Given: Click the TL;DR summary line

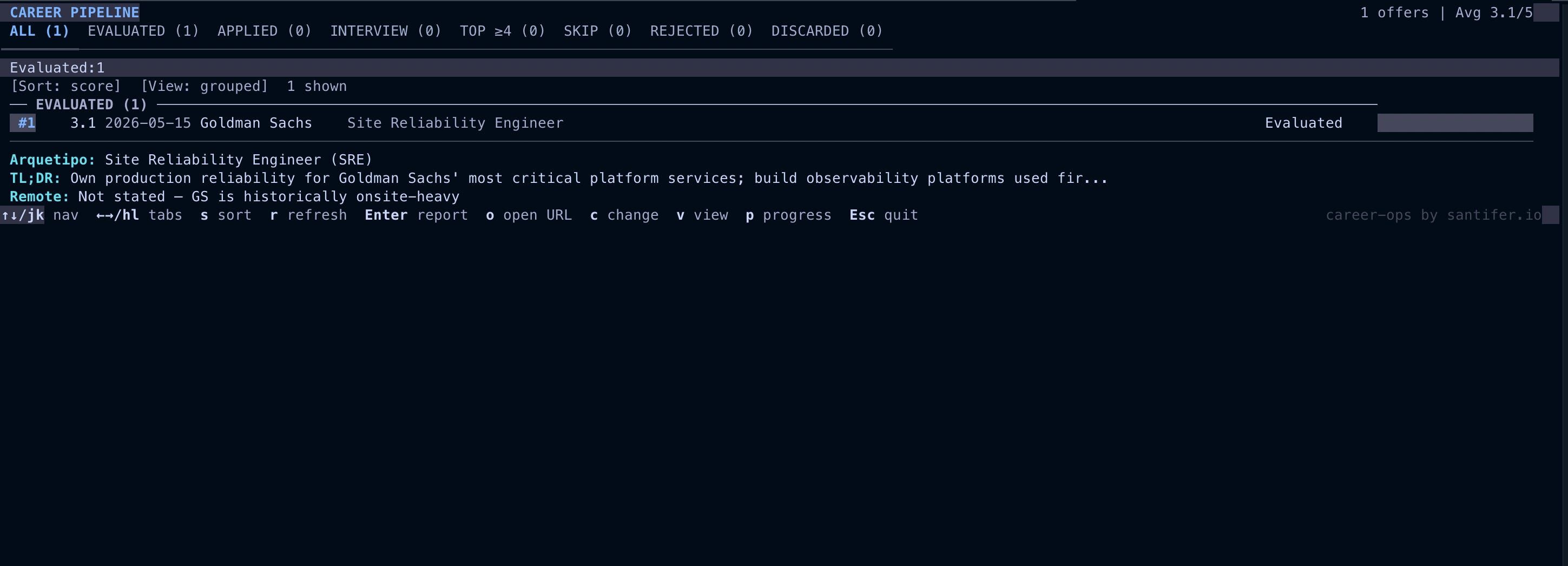Looking at the screenshot, I should tap(558, 179).
